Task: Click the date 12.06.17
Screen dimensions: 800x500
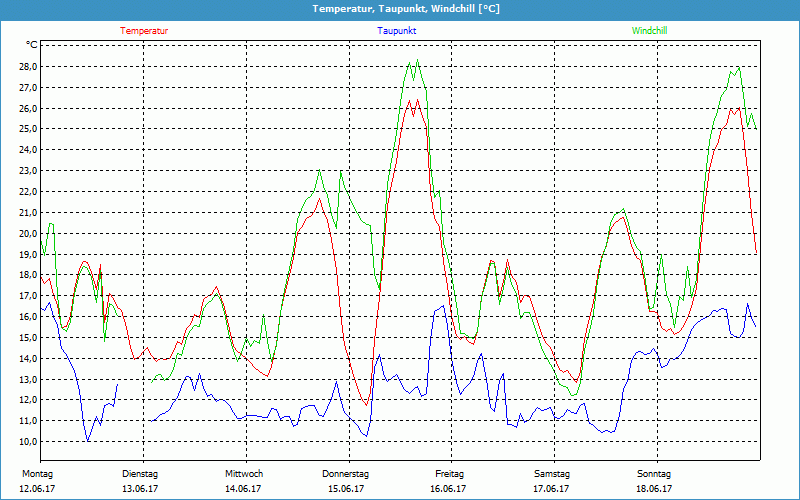Action: point(37,489)
